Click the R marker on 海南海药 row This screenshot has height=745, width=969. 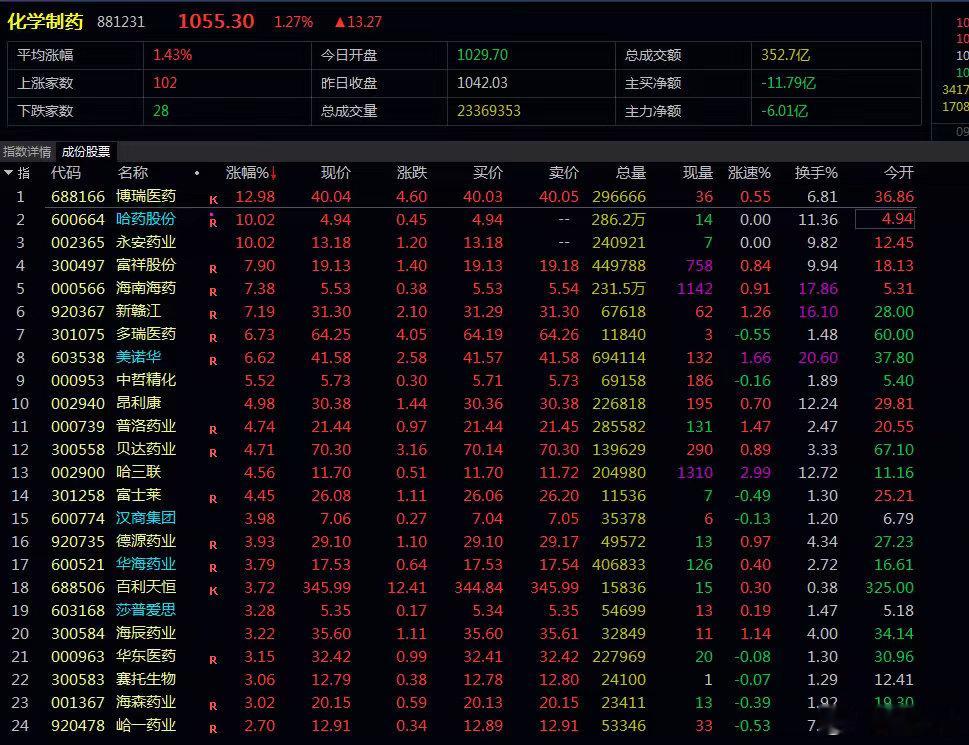click(x=213, y=292)
